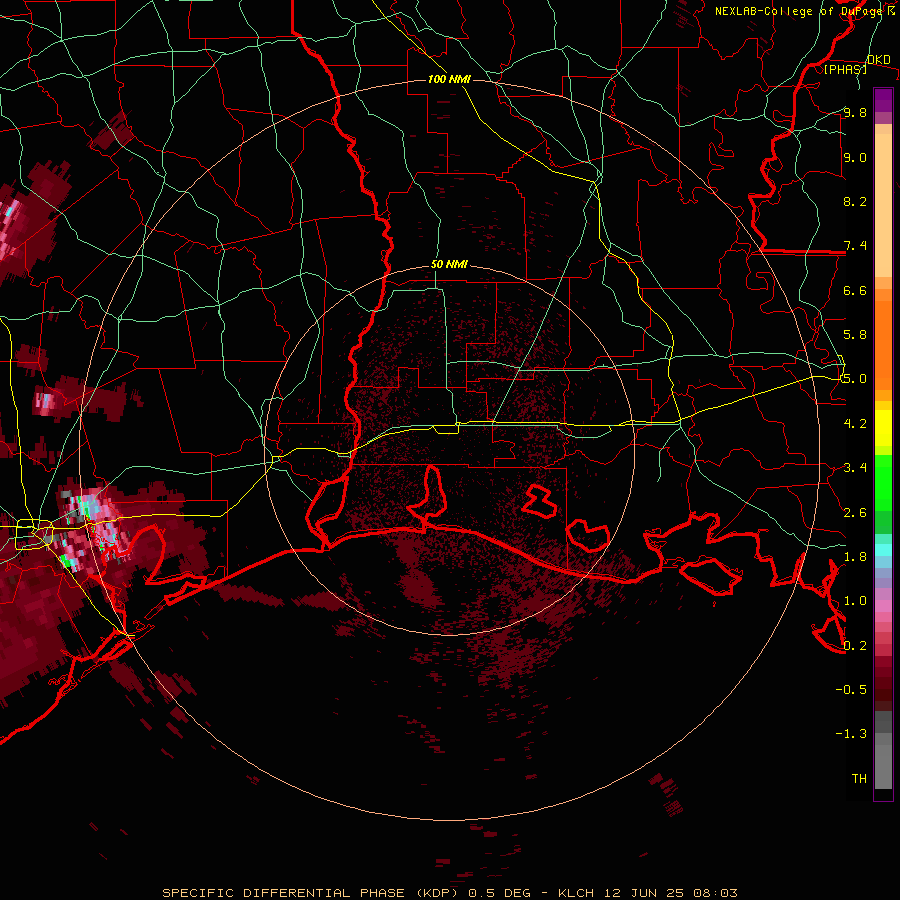Click the NEXLAB-College of DuPage header text
Image resolution: width=900 pixels, height=900 pixels.
805,11
